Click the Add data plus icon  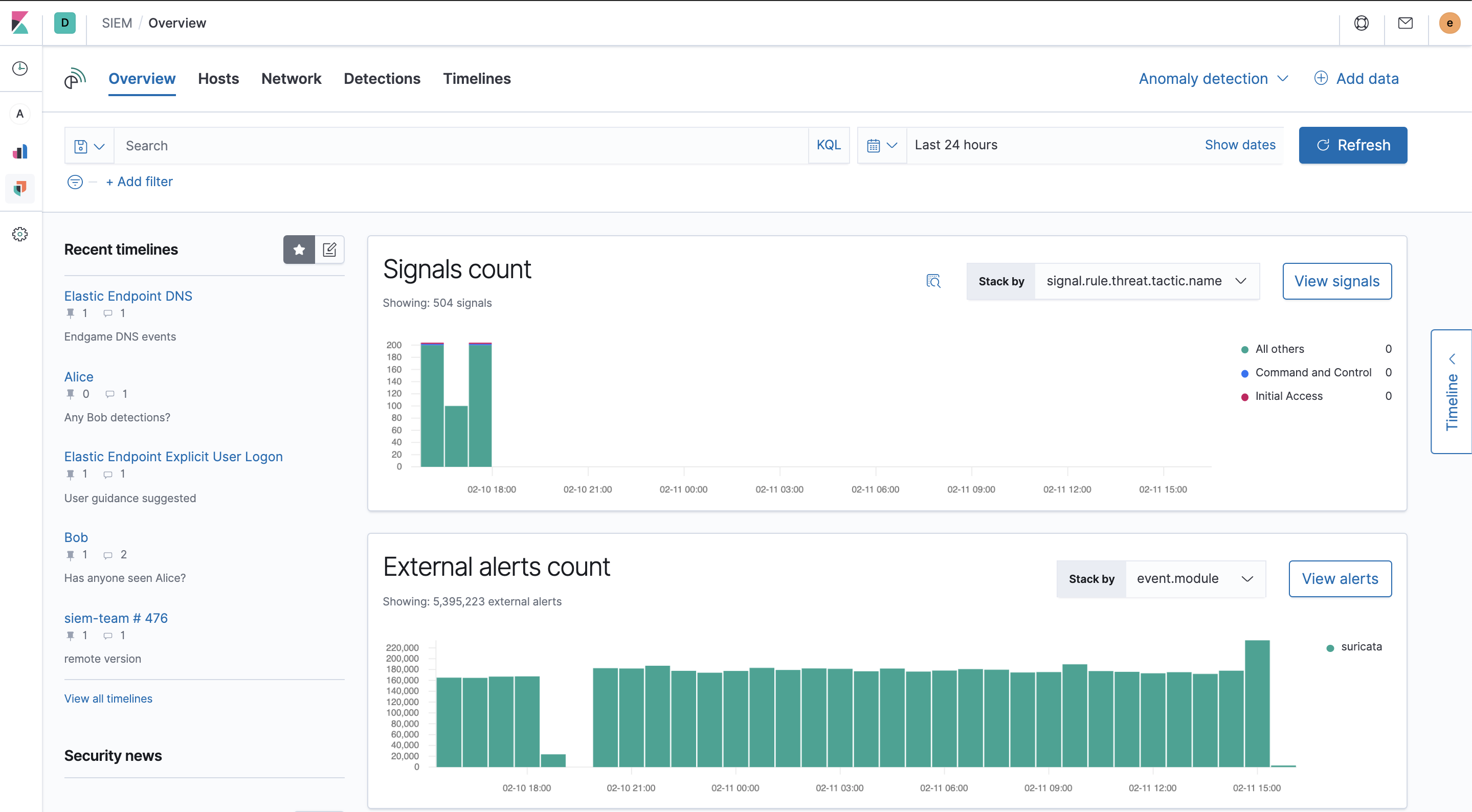tap(1320, 78)
